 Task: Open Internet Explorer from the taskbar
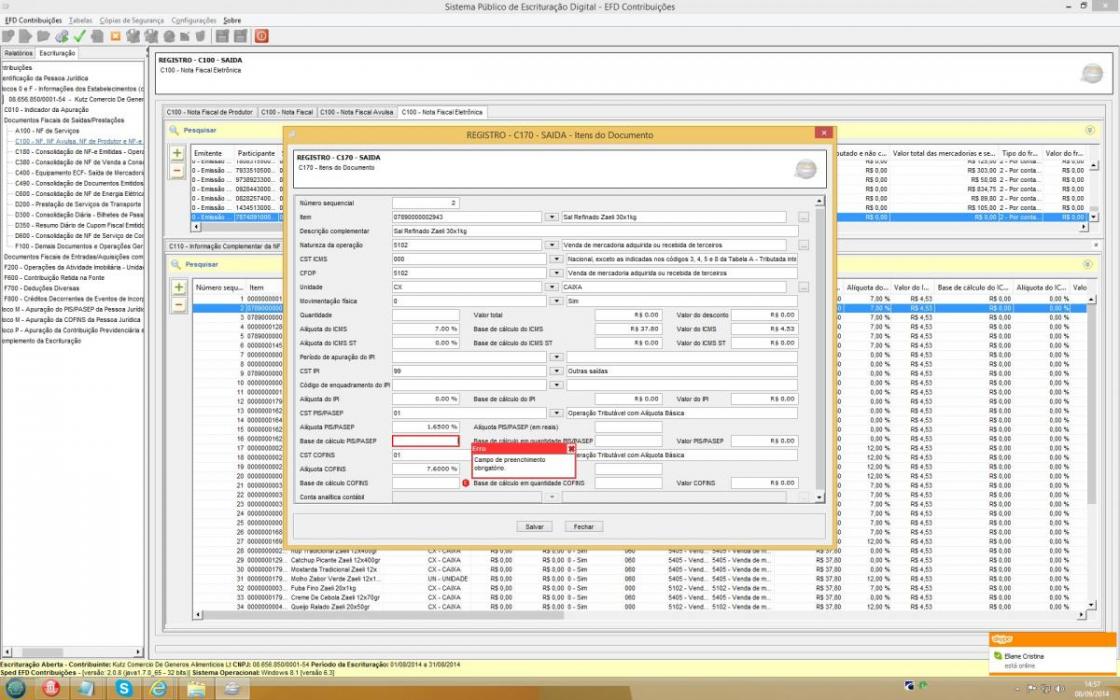[x=159, y=689]
